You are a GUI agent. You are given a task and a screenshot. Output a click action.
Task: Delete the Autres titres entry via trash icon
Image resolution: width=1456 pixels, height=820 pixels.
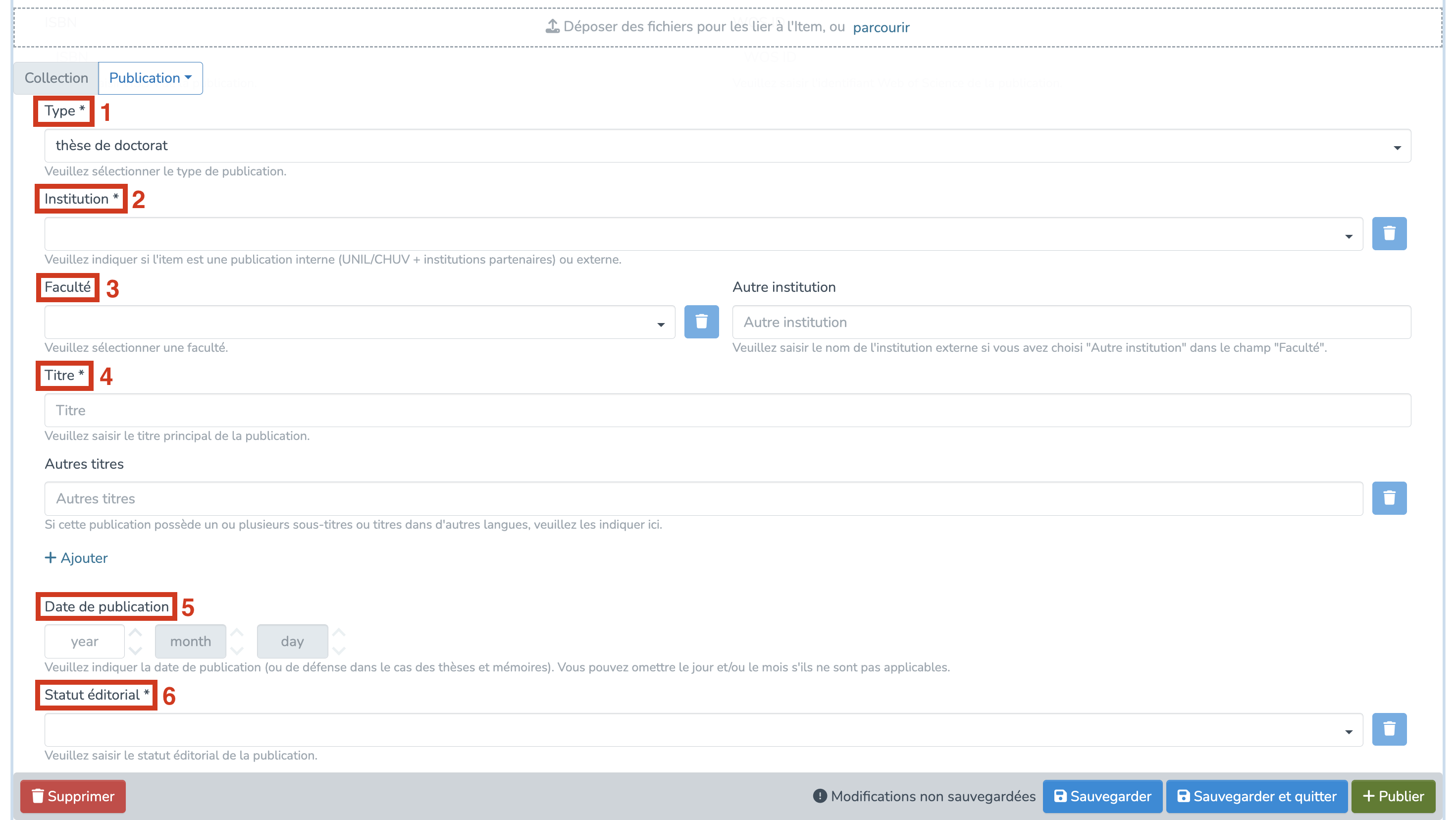coord(1389,498)
